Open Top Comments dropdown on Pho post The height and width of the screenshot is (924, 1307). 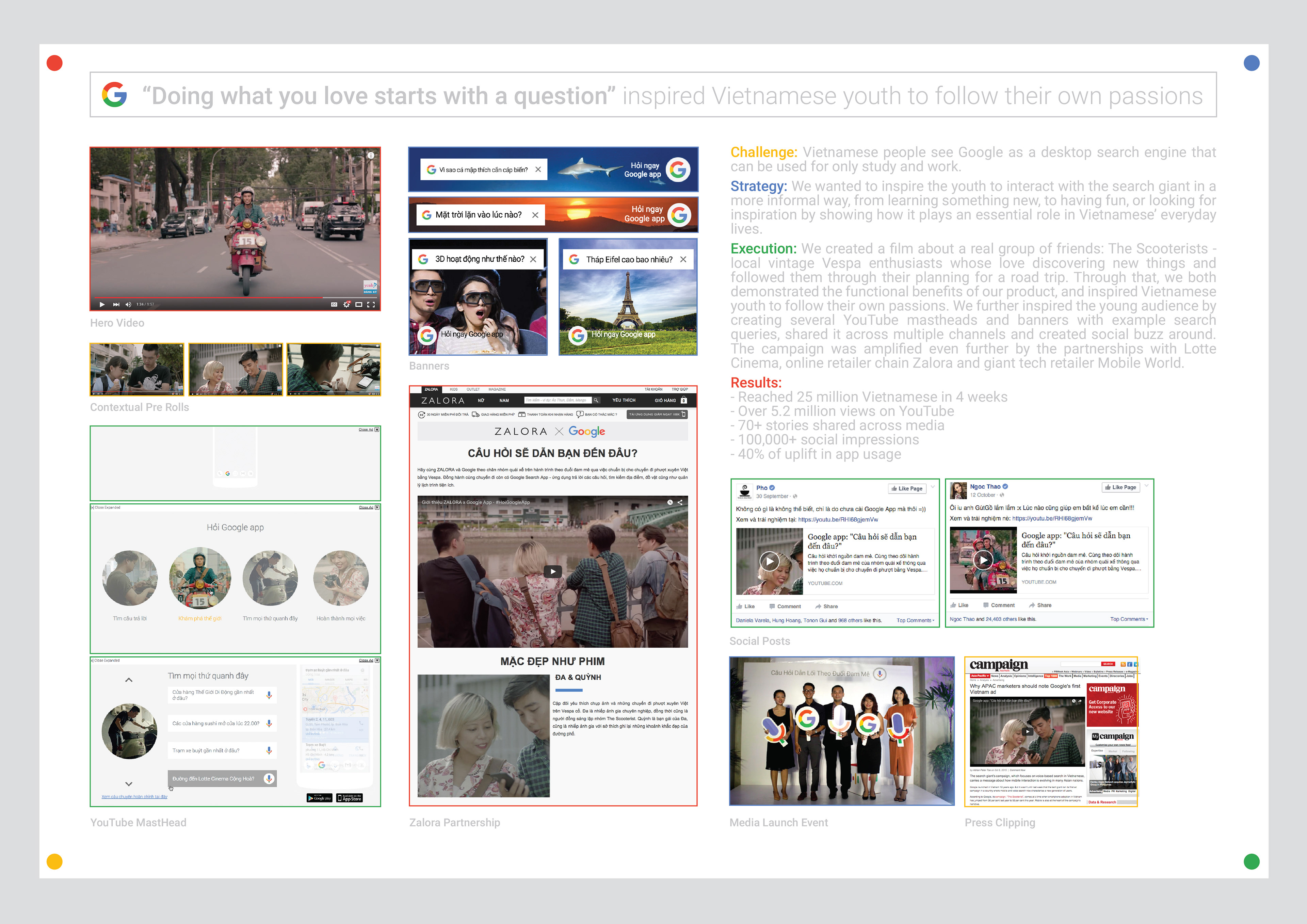click(915, 620)
